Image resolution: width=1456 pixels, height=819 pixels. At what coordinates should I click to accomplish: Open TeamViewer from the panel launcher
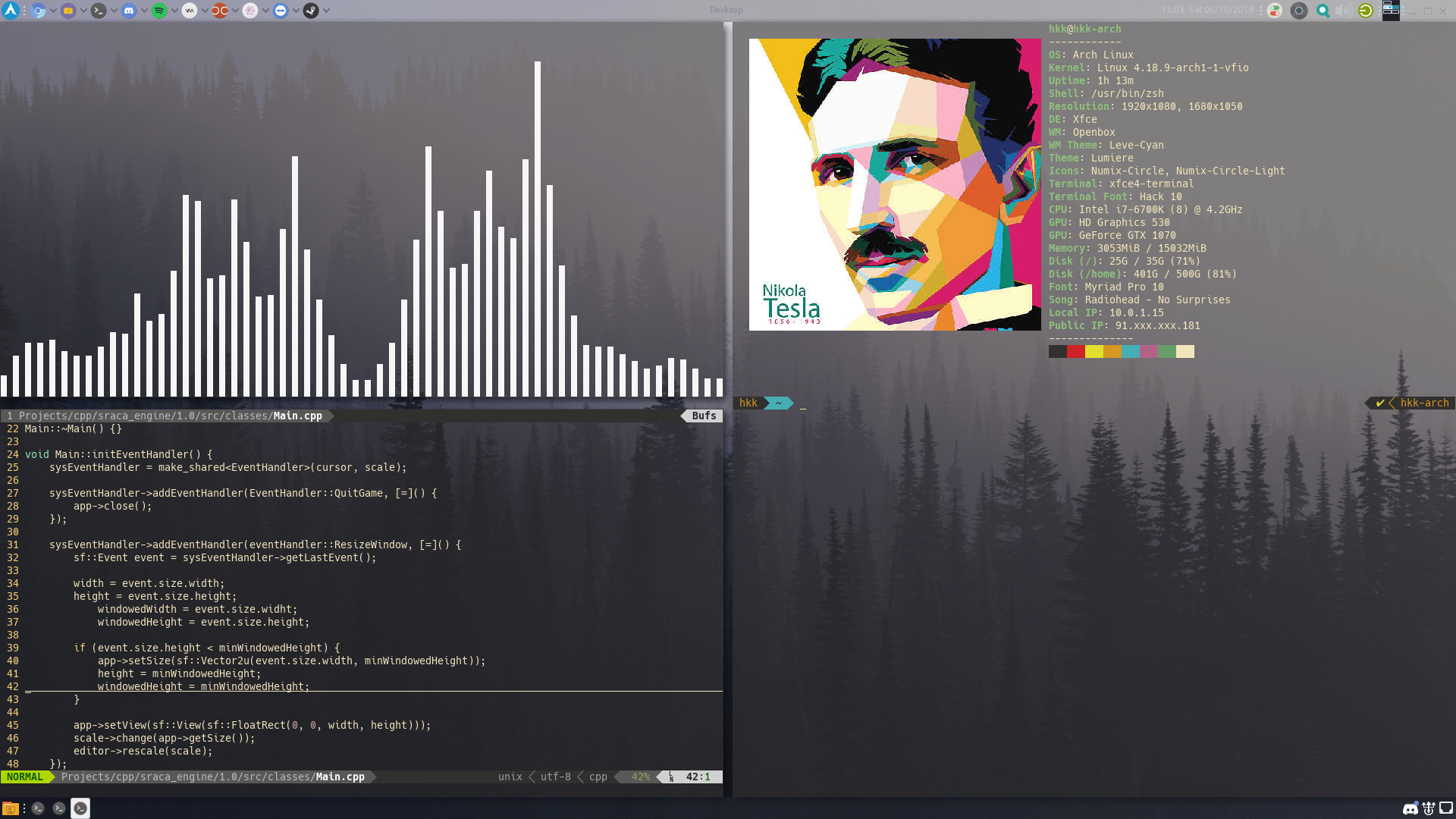point(281,11)
